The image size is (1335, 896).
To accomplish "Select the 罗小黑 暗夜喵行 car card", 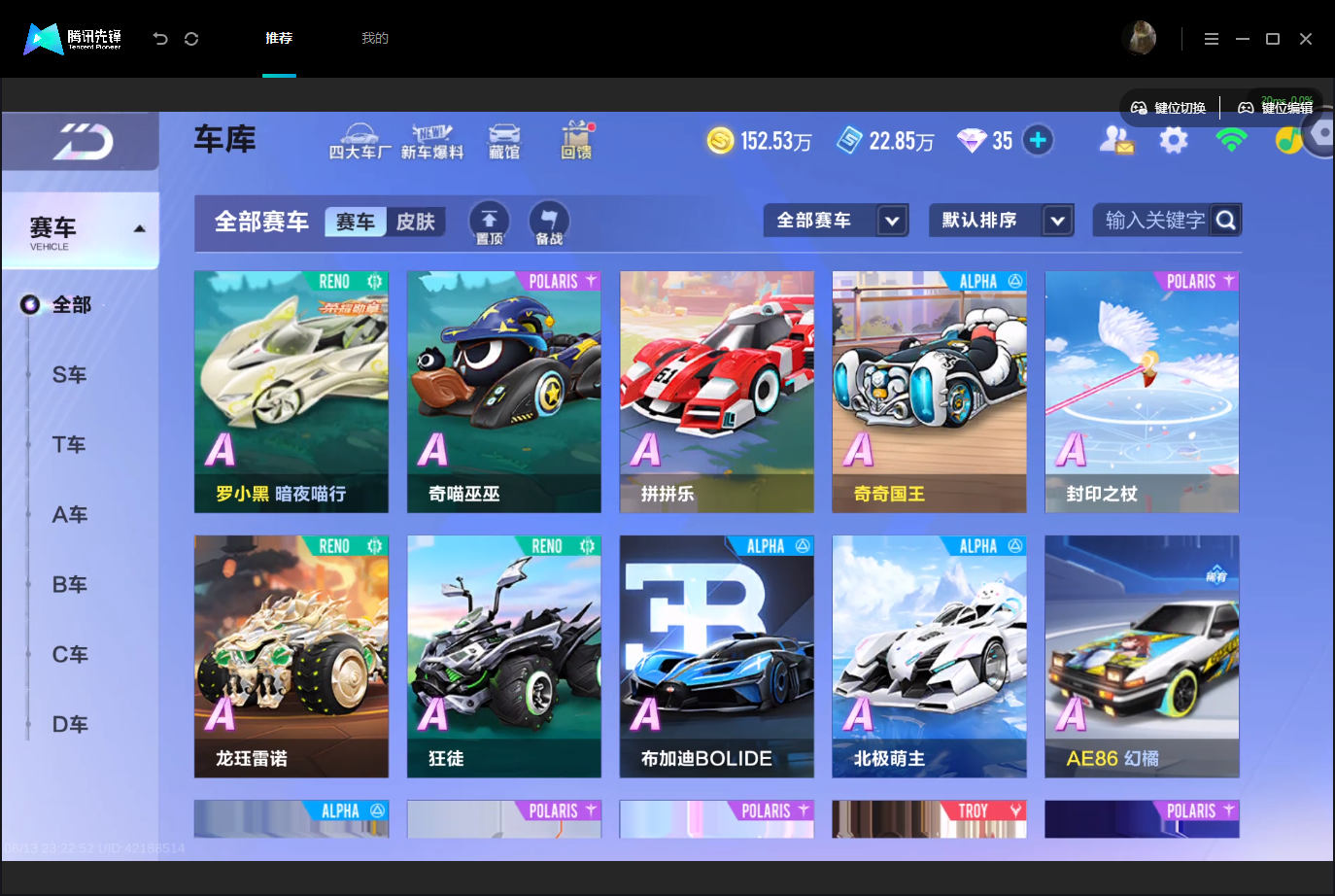I will pos(291,392).
